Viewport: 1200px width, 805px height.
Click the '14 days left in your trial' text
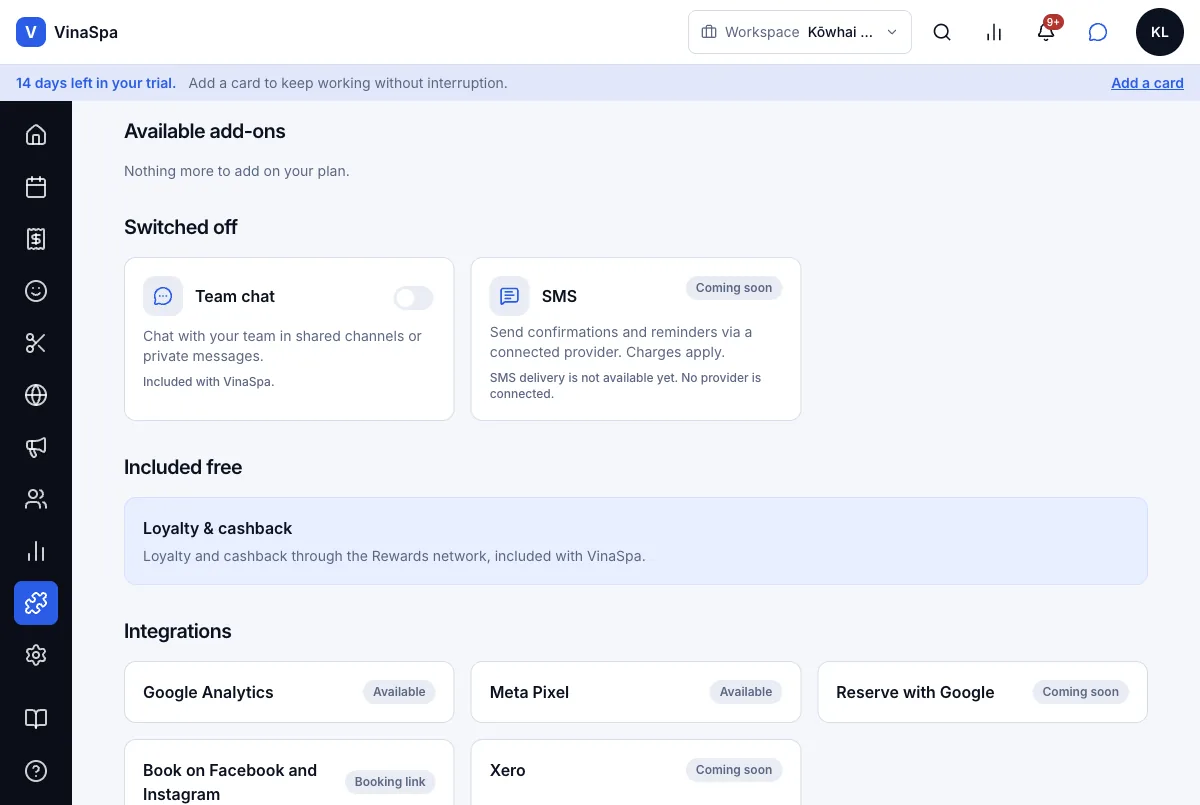coord(96,83)
